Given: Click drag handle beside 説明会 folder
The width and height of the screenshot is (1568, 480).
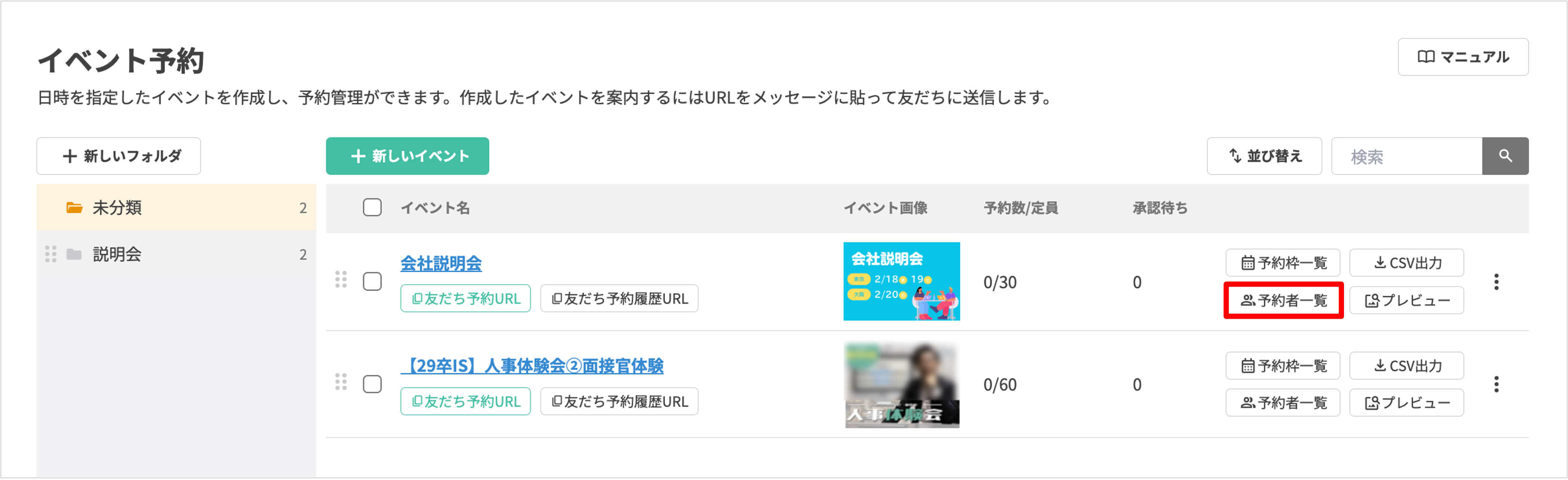Looking at the screenshot, I should coord(50,254).
